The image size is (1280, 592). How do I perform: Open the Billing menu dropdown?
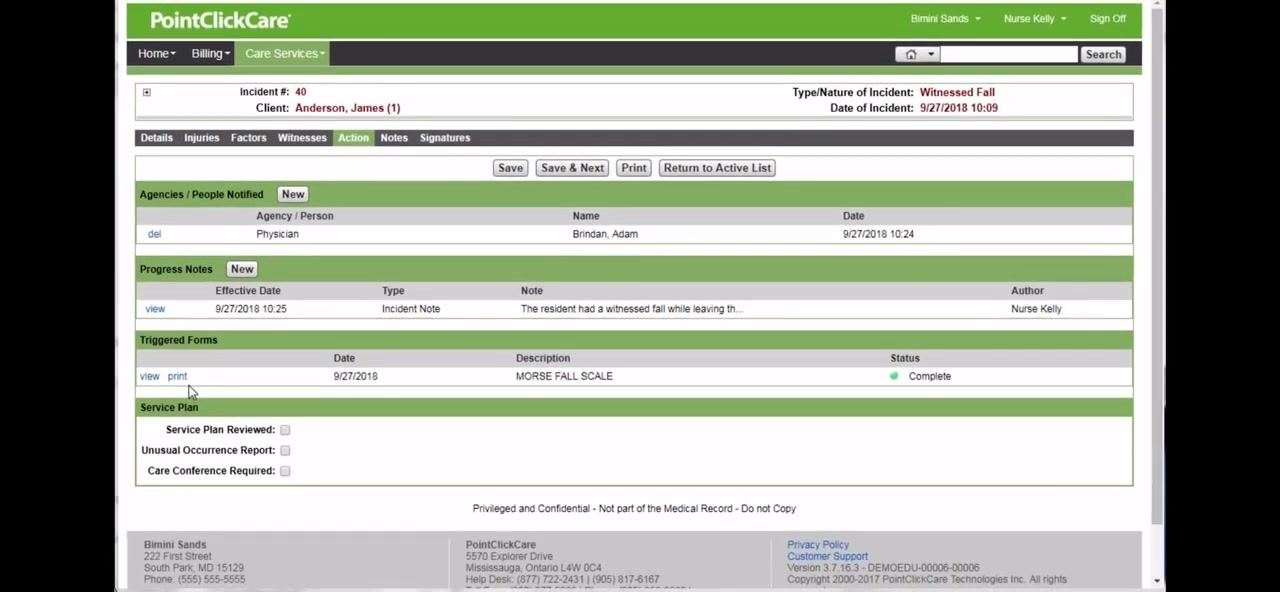point(210,53)
